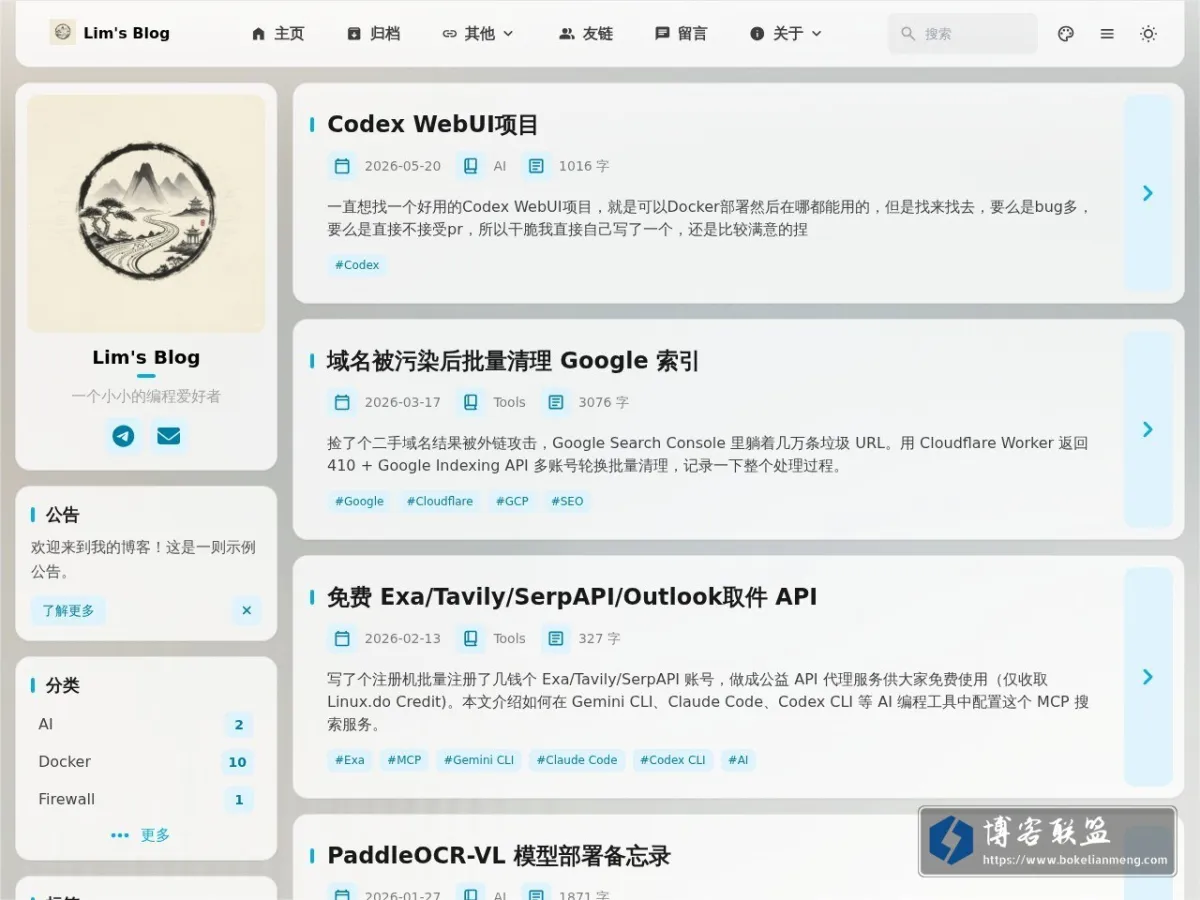
Task: Go to 主页 home menu item
Action: click(278, 33)
